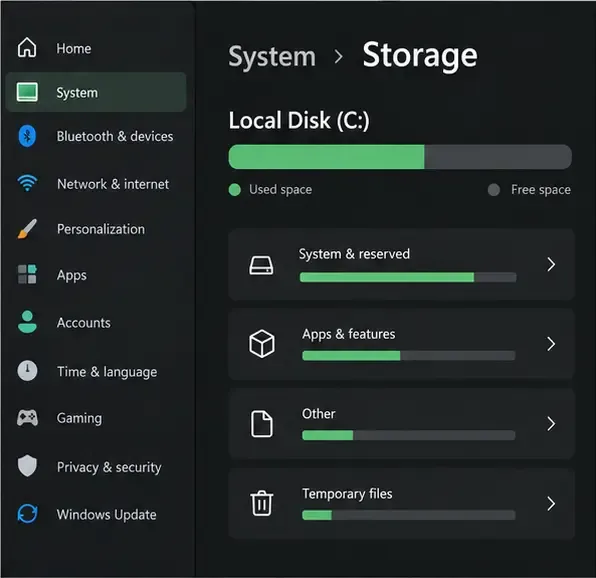Expand System & reserved chevron arrow
Image resolution: width=596 pixels, height=578 pixels.
click(x=551, y=264)
